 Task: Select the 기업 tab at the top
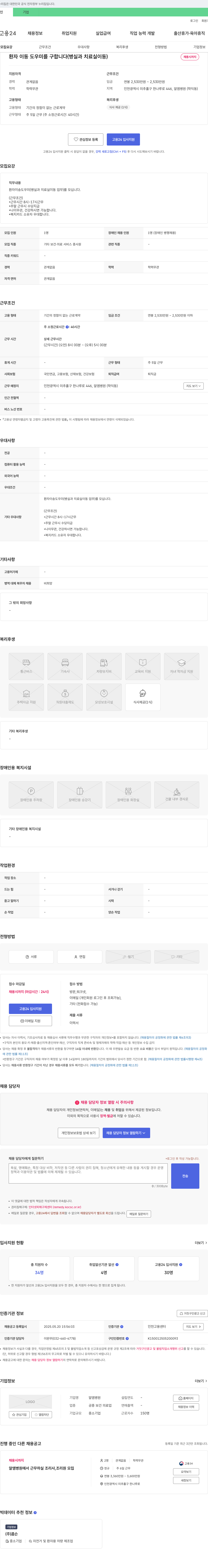(26, 12)
